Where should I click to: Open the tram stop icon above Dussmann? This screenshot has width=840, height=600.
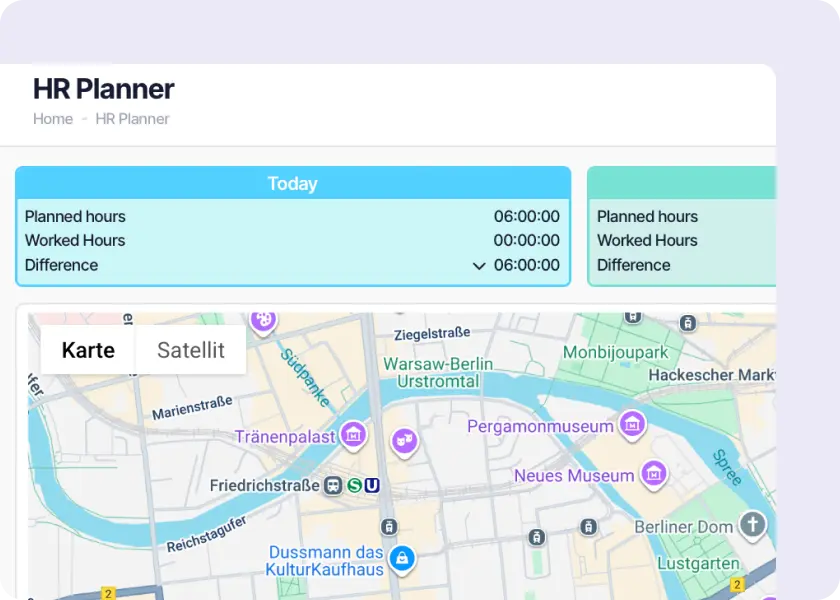click(x=389, y=527)
